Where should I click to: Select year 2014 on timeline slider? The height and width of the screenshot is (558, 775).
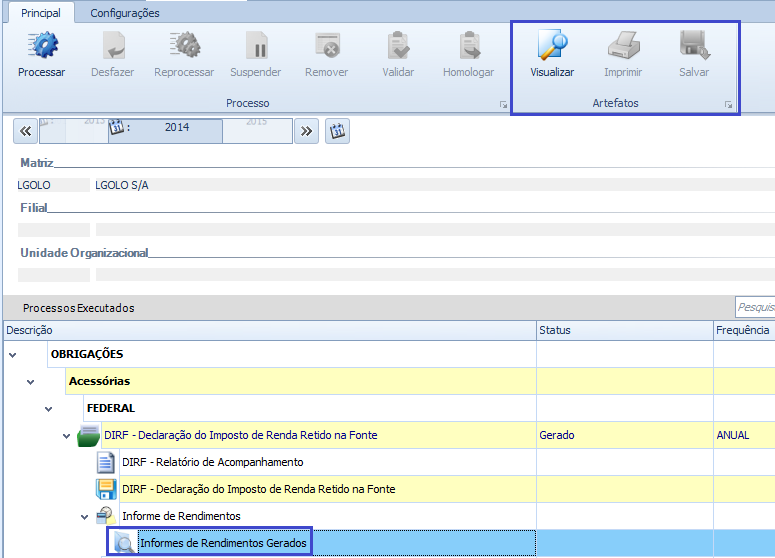[176, 128]
